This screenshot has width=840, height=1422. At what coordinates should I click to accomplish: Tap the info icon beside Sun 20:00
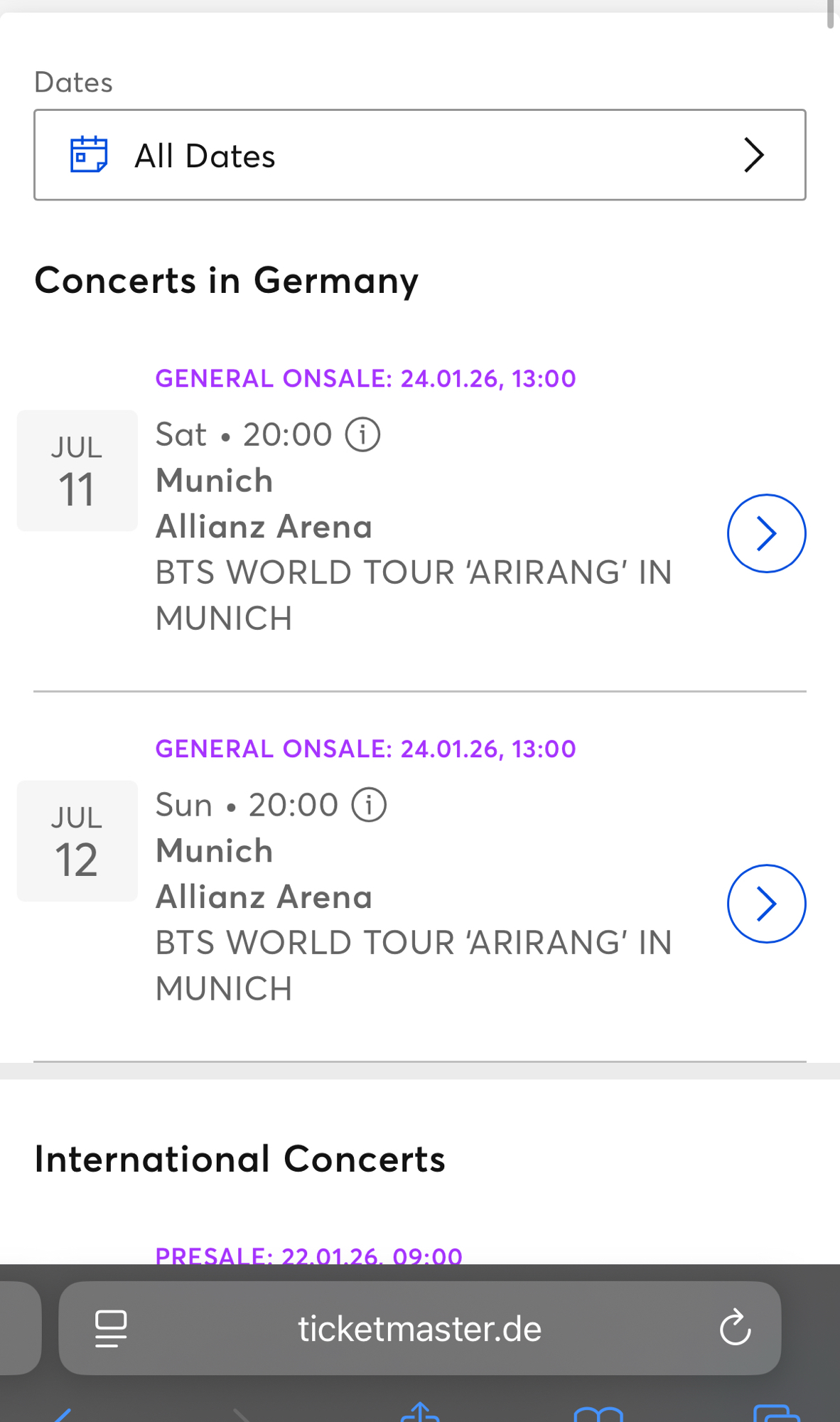tap(369, 805)
